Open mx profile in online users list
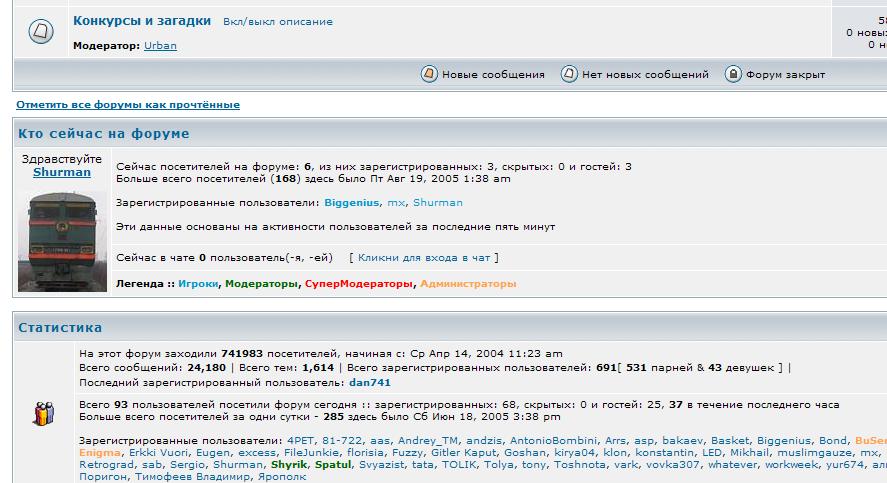The width and height of the screenshot is (887, 483). coord(396,202)
